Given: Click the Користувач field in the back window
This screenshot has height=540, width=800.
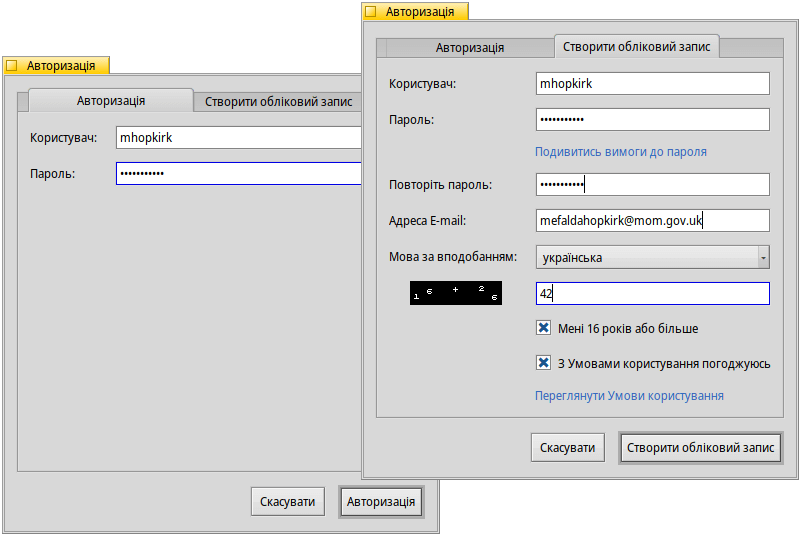Looking at the screenshot, I should pyautogui.click(x=238, y=138).
